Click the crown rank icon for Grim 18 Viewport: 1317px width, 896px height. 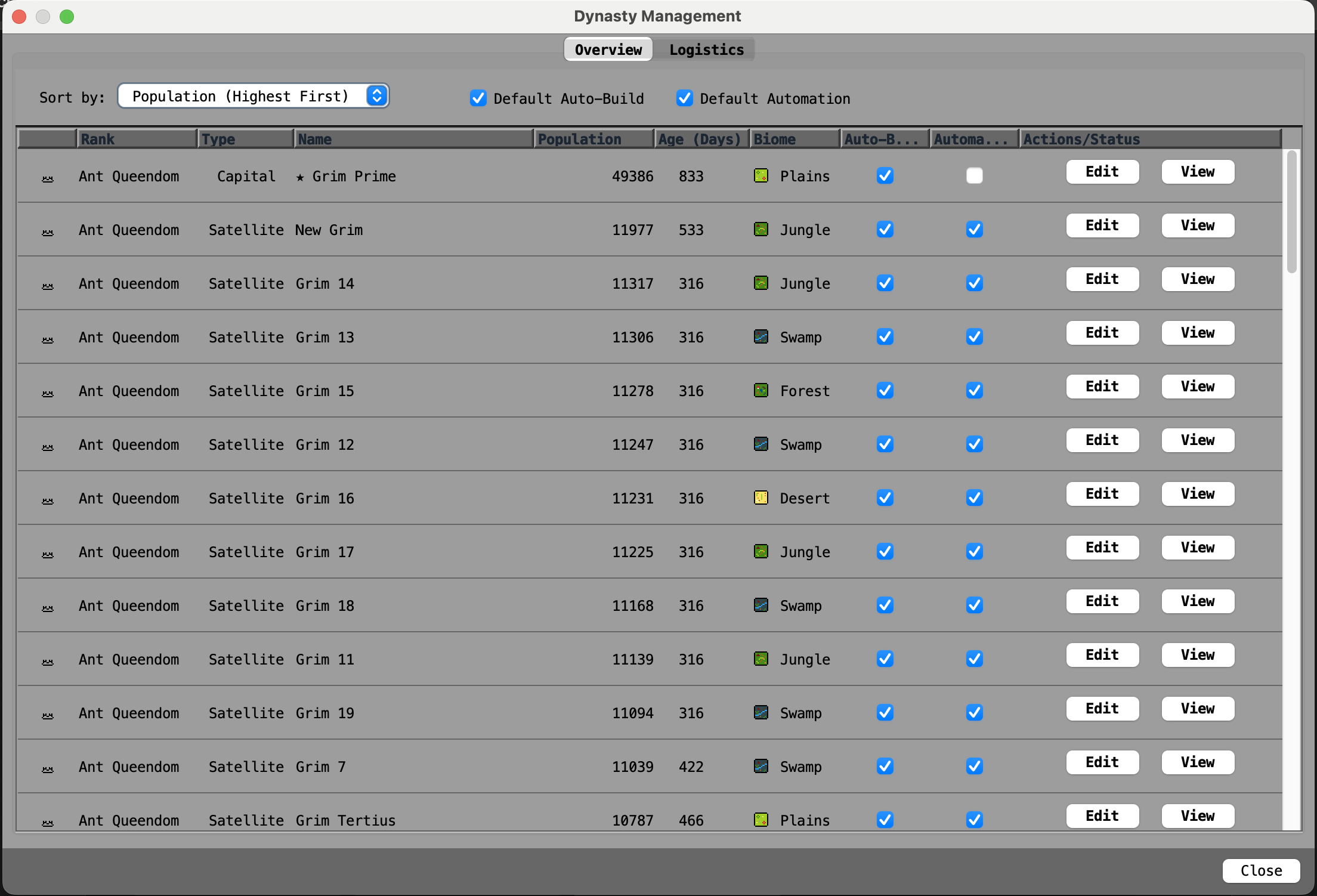coord(48,608)
